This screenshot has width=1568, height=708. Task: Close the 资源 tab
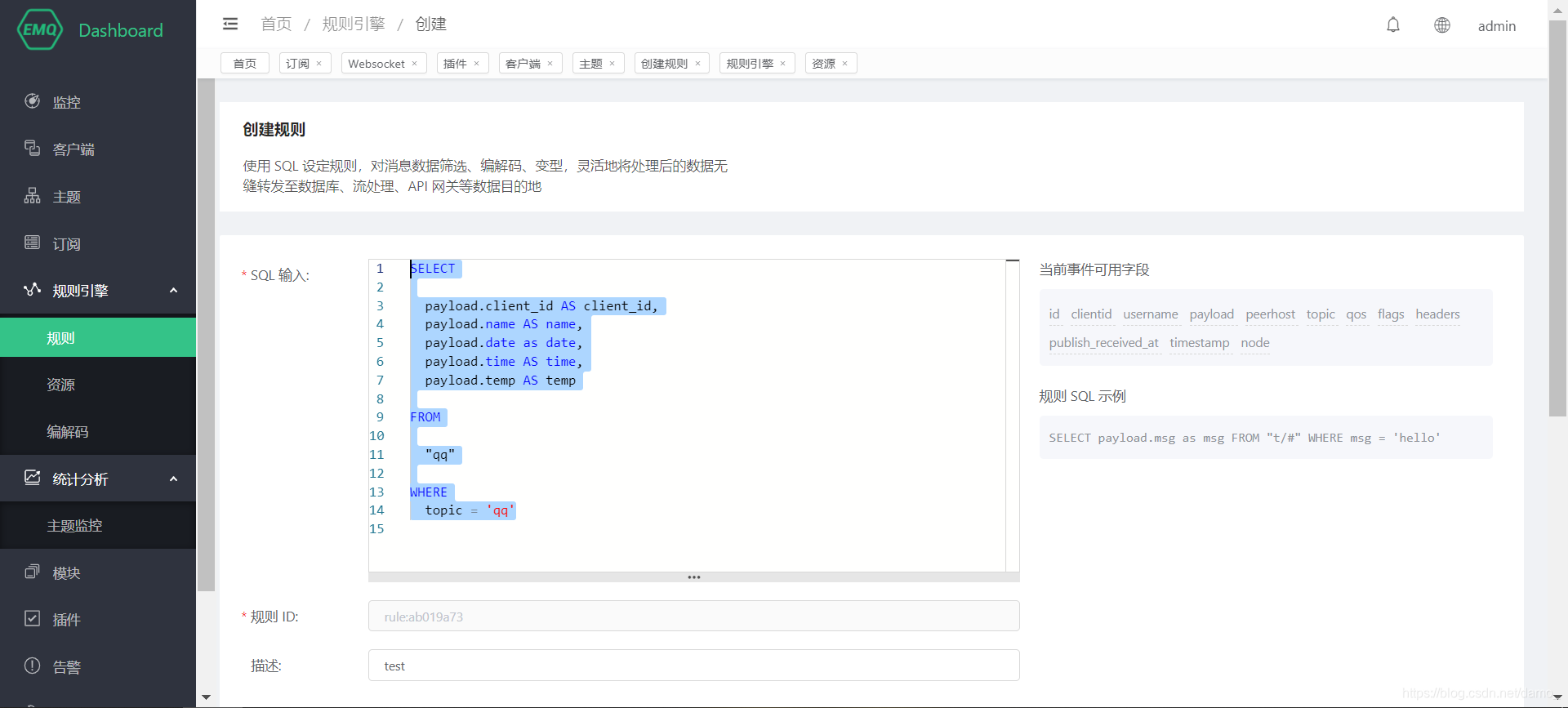[x=845, y=64]
